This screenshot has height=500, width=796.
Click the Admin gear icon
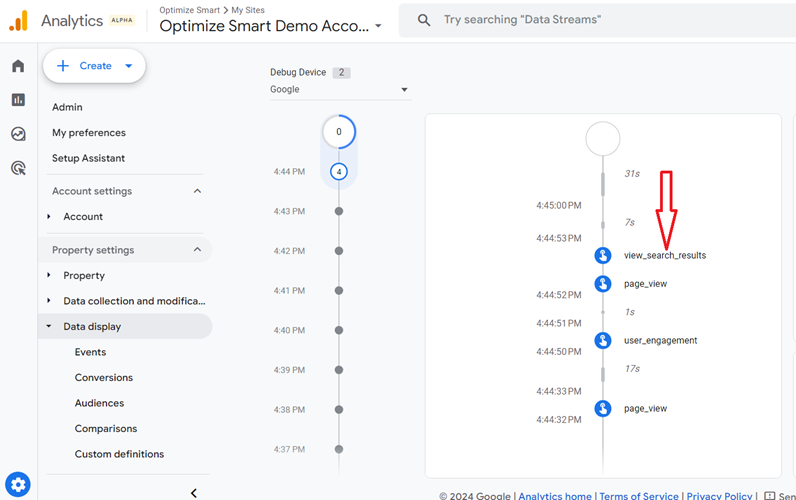tap(18, 485)
